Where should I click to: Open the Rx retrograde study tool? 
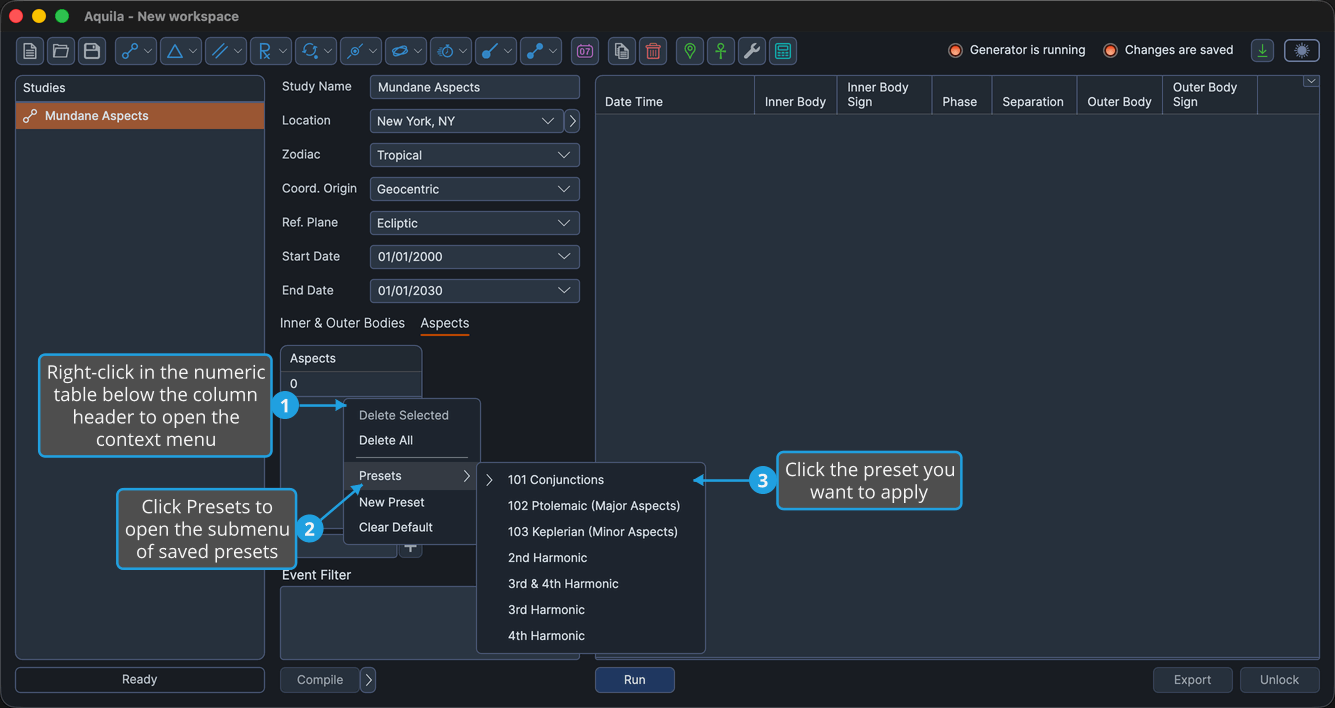(271, 51)
